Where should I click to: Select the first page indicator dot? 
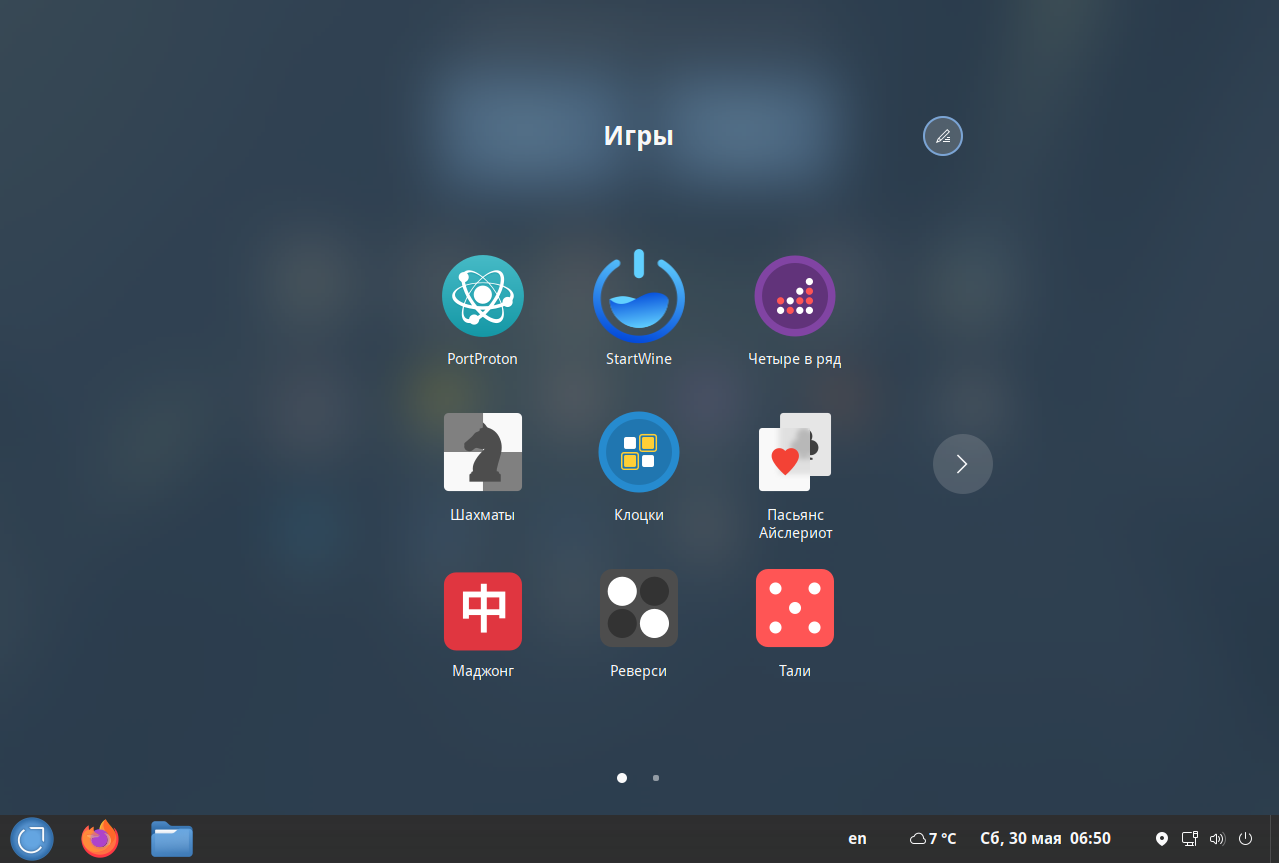pos(622,777)
